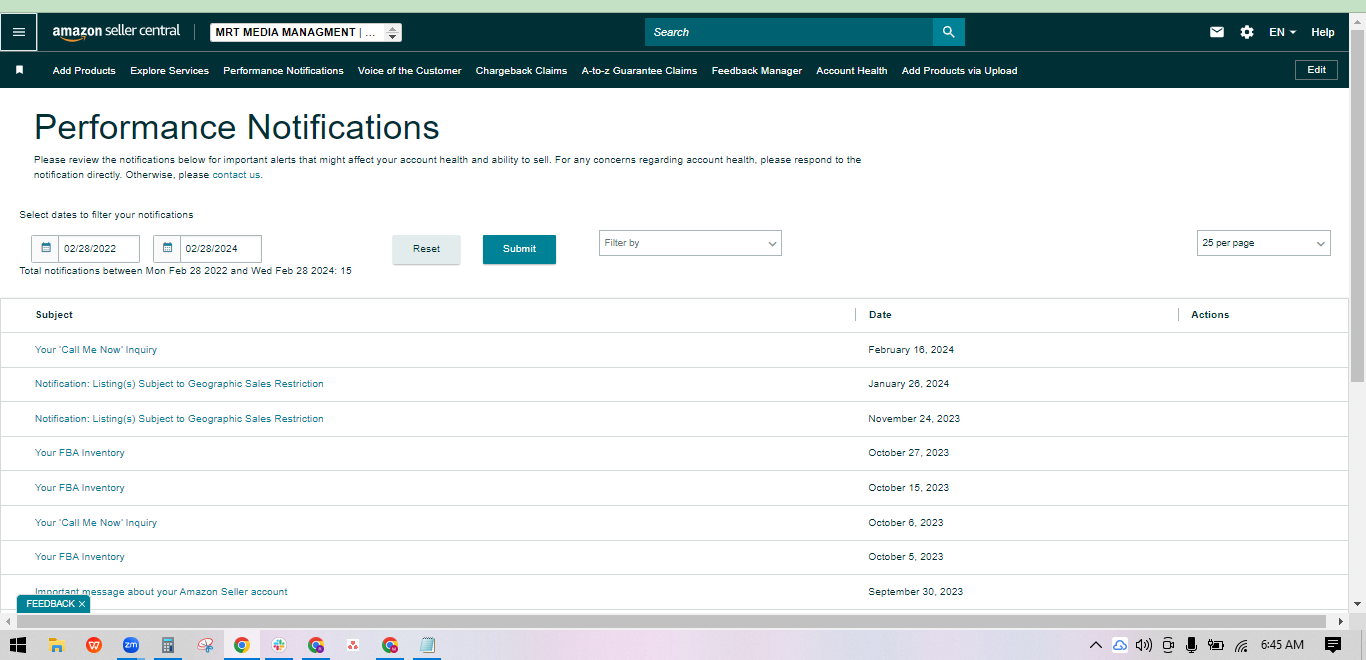The width and height of the screenshot is (1366, 660).
Task: Open the MRT MEDIA MANAGMENT account switcher
Action: point(306,32)
